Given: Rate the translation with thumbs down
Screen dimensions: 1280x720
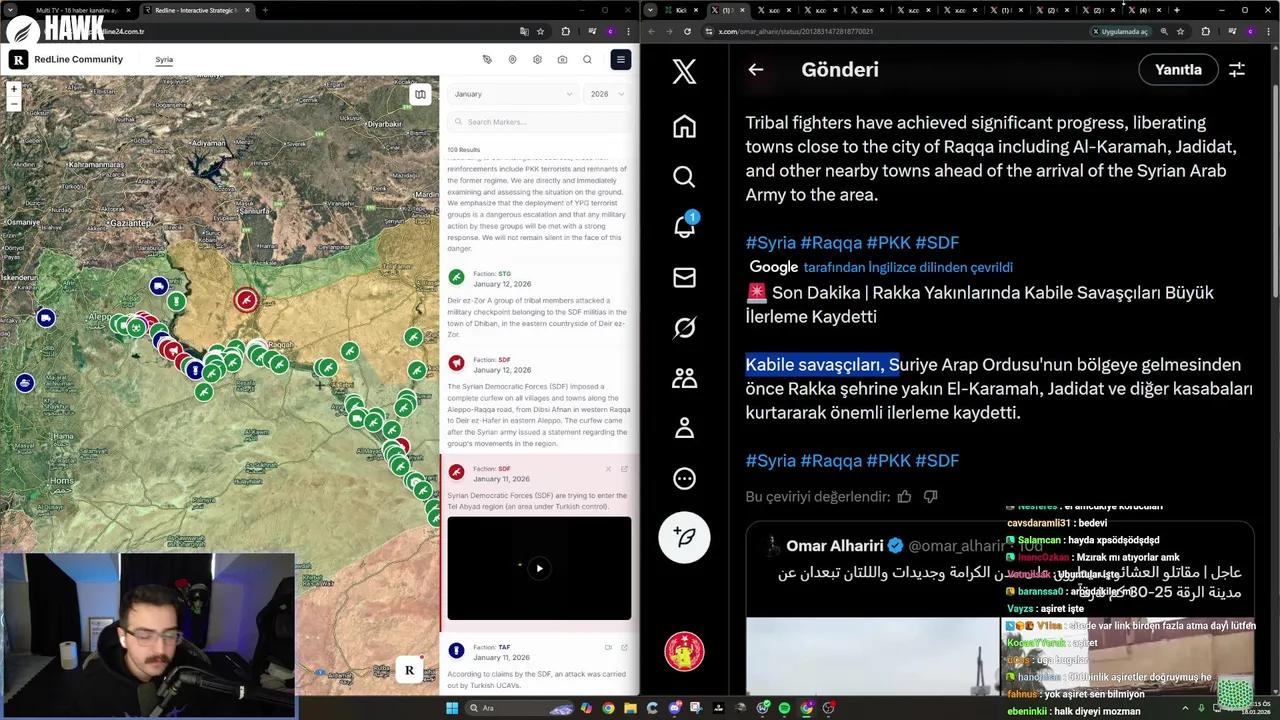Looking at the screenshot, I should pos(930,496).
